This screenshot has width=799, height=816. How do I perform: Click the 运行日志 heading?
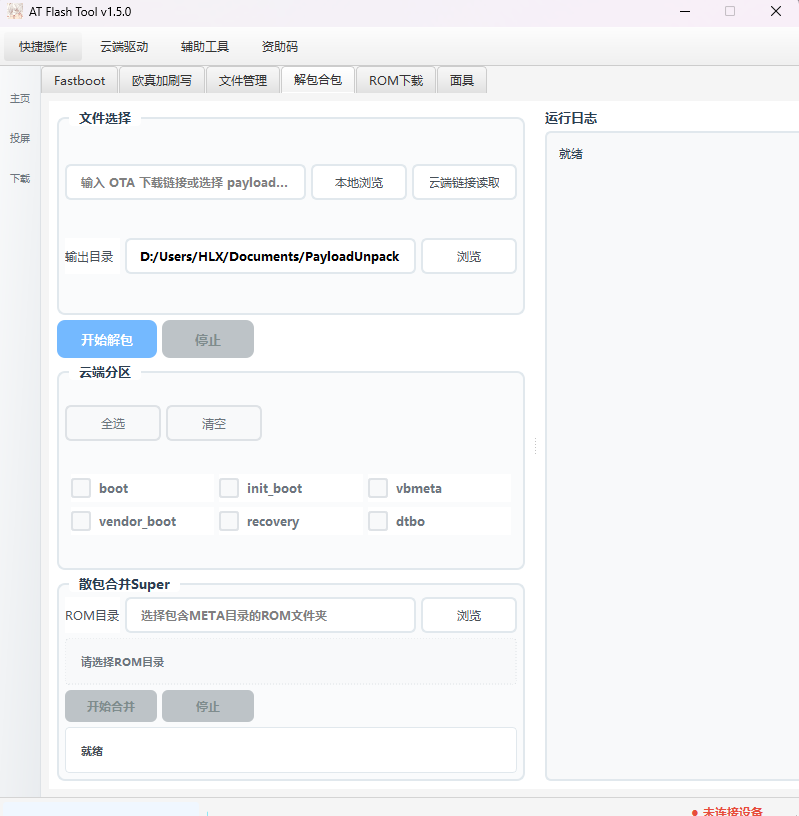point(570,118)
